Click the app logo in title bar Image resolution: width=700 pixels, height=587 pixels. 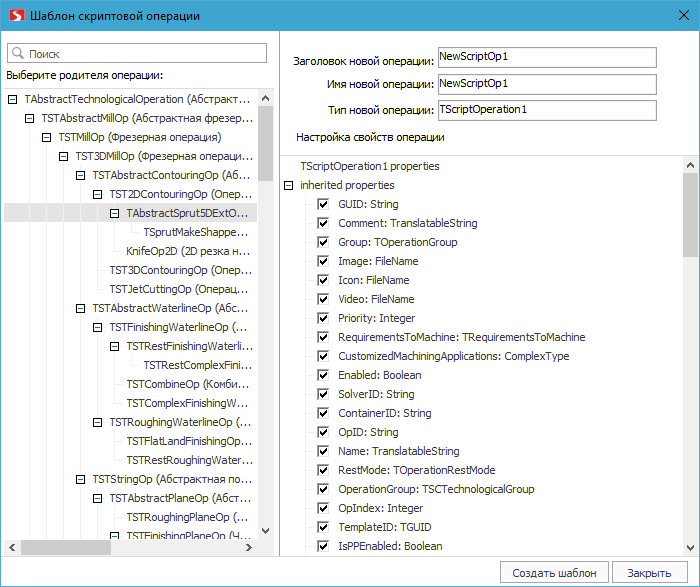(15, 15)
